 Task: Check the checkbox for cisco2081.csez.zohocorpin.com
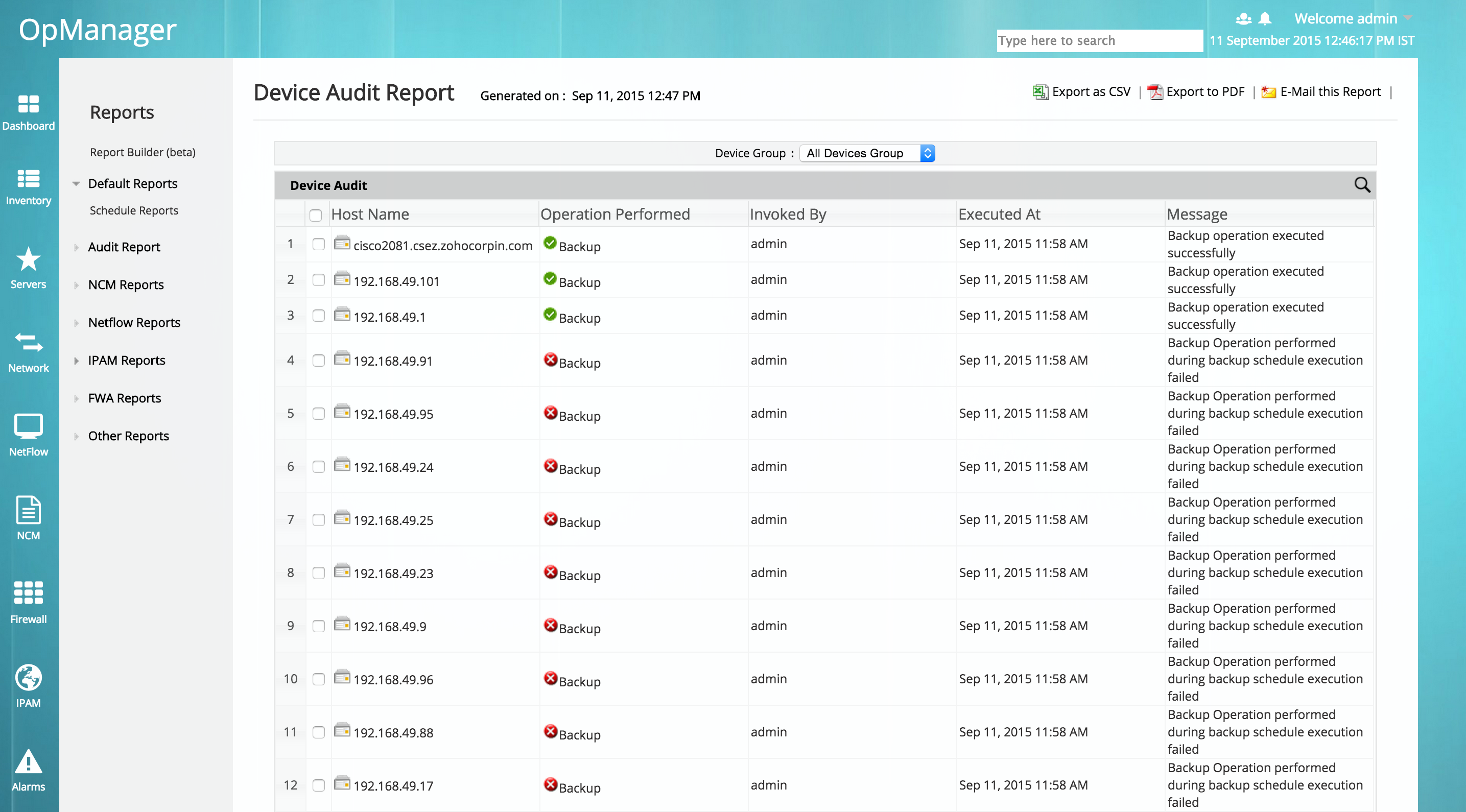(318, 244)
